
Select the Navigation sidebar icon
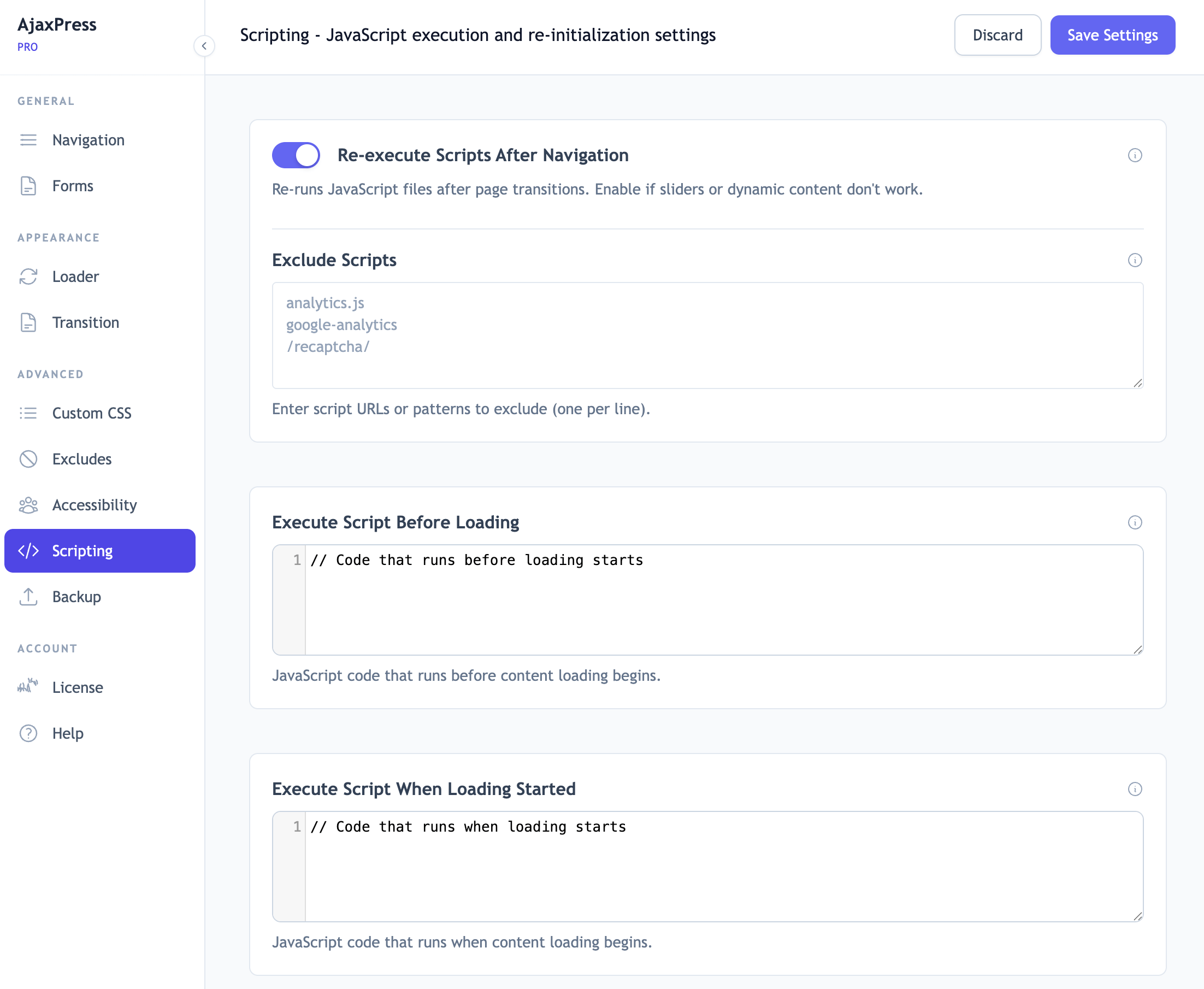pos(28,139)
